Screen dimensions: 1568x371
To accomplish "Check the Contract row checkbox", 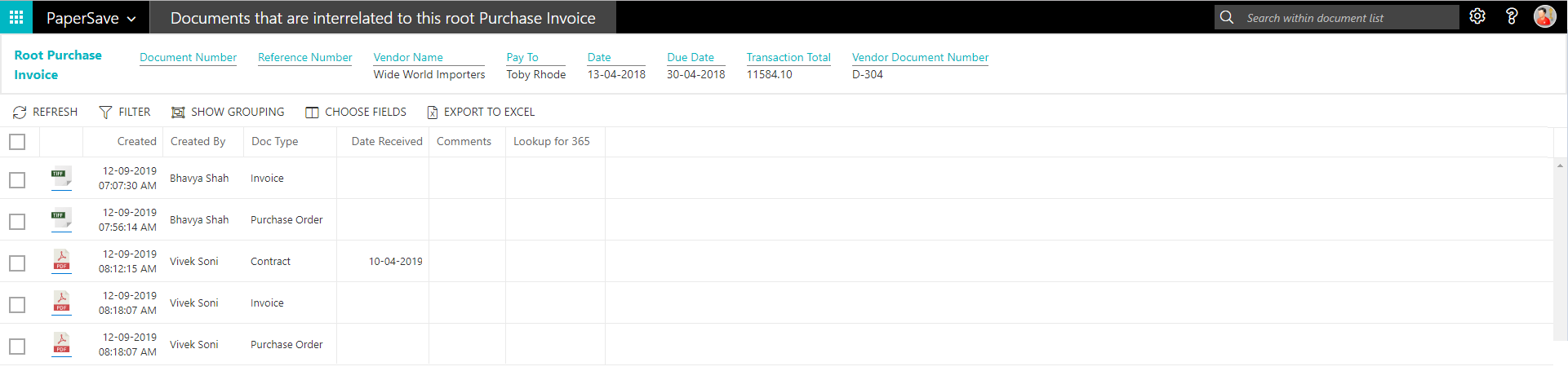I will coord(17,263).
